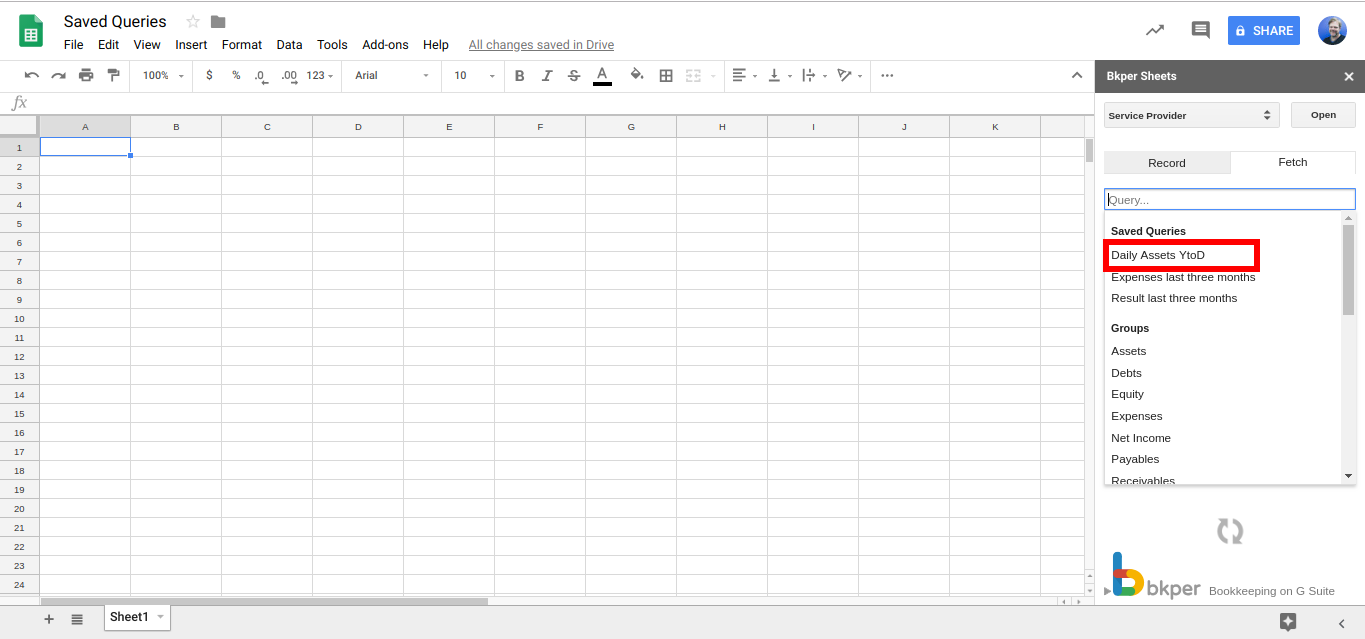This screenshot has height=639, width=1365.
Task: Open the borders tool
Action: (x=666, y=75)
